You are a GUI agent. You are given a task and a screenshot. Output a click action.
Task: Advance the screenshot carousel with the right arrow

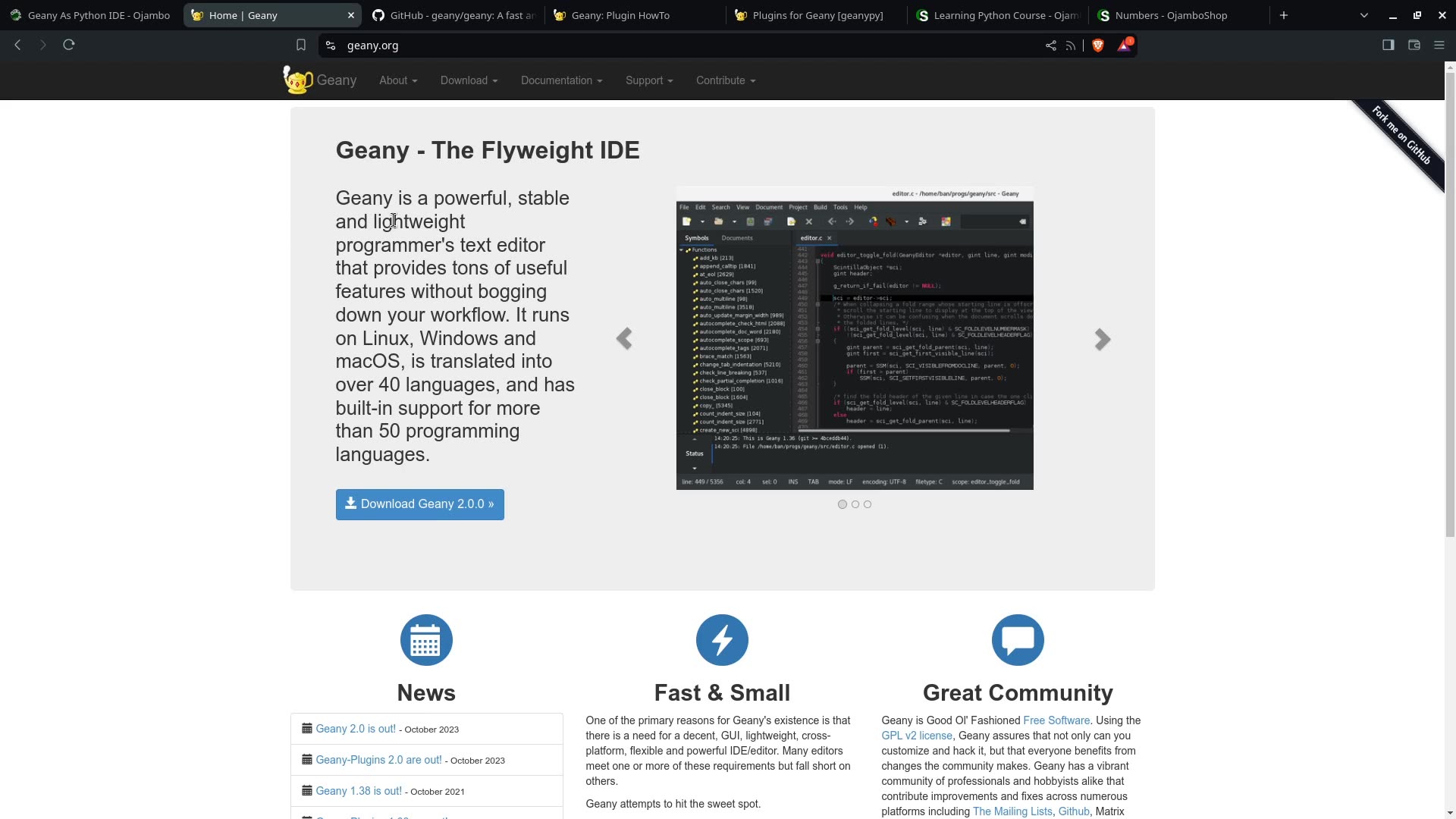coord(1102,339)
